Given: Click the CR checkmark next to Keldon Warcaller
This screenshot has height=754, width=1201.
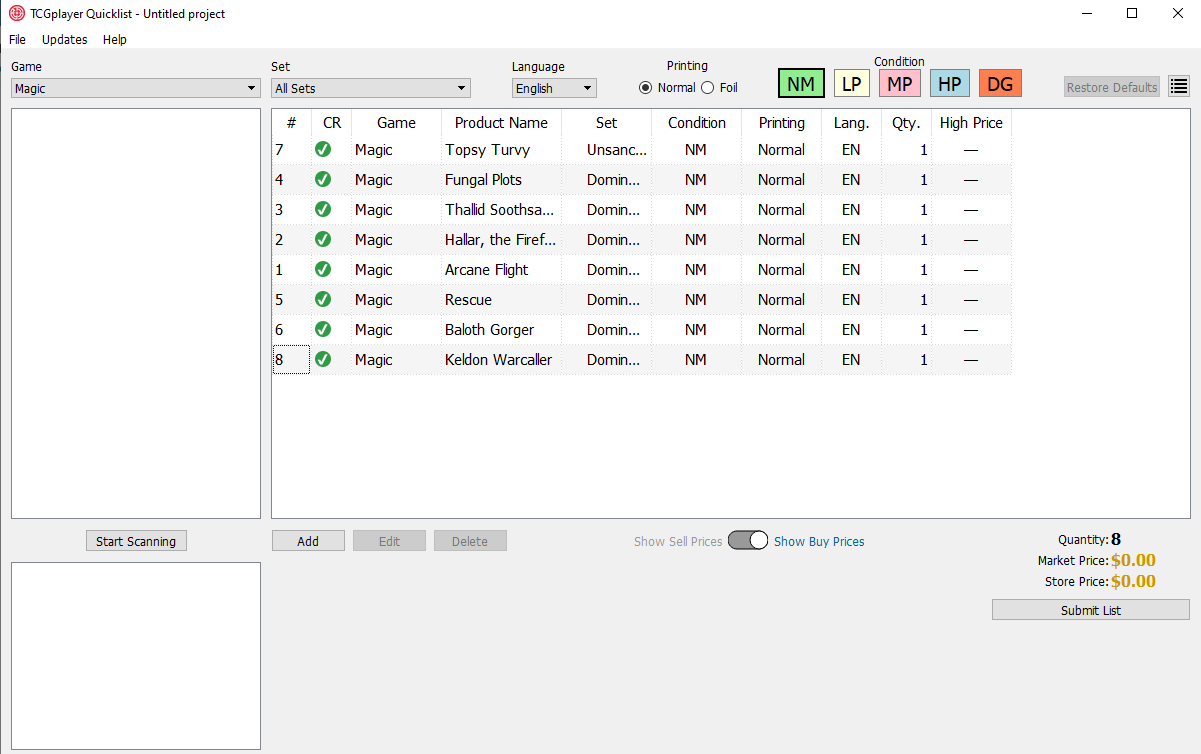Looking at the screenshot, I should pyautogui.click(x=323, y=360).
